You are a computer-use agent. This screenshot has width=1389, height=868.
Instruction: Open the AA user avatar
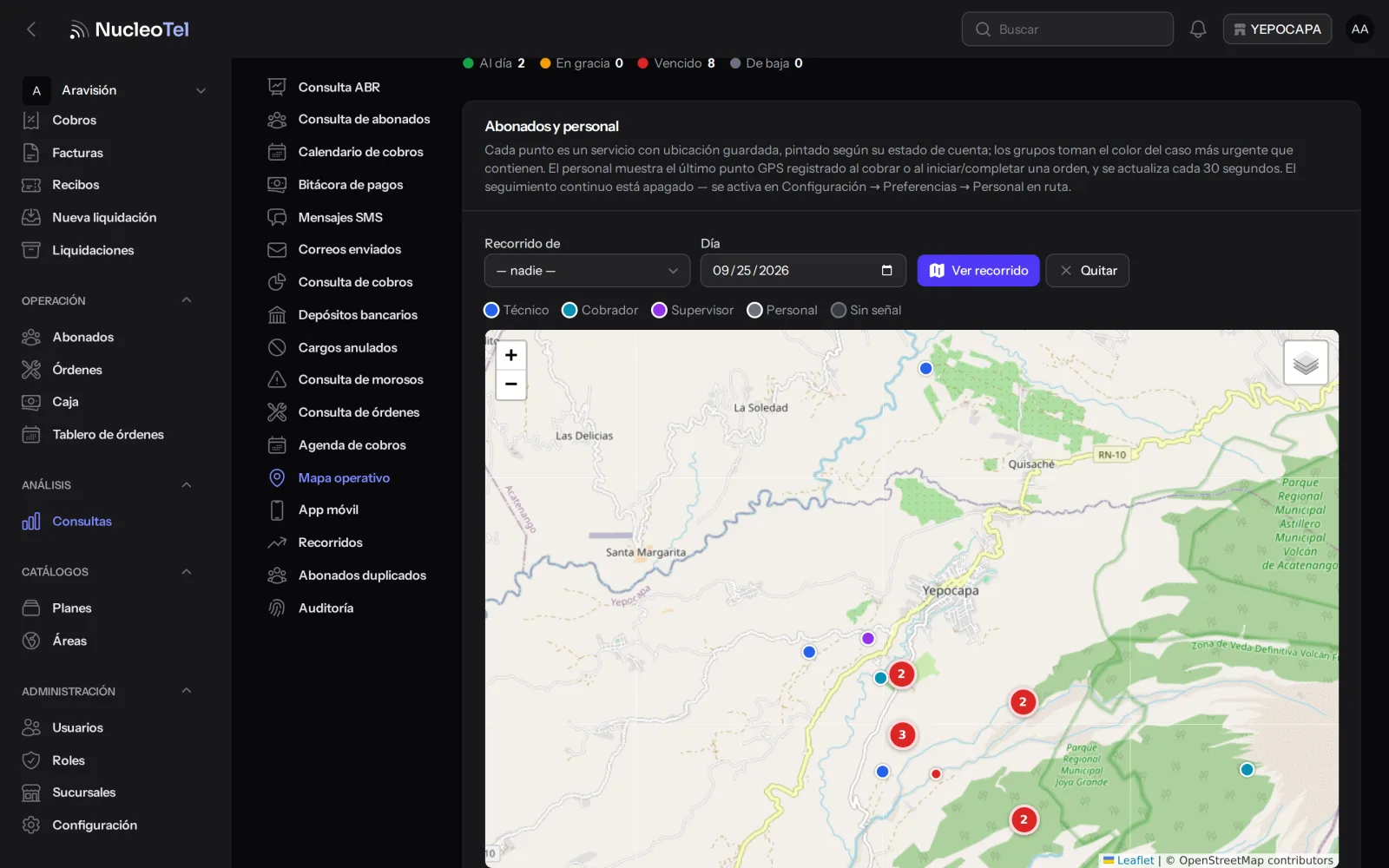point(1359,30)
